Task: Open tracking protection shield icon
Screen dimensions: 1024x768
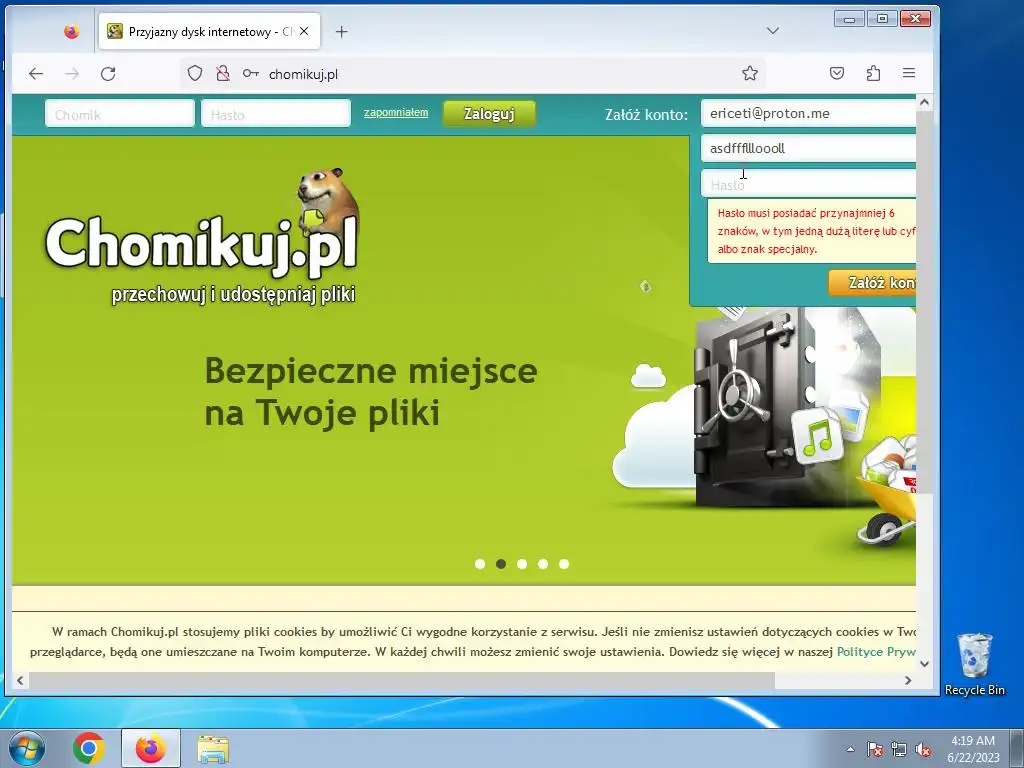Action: click(195, 73)
